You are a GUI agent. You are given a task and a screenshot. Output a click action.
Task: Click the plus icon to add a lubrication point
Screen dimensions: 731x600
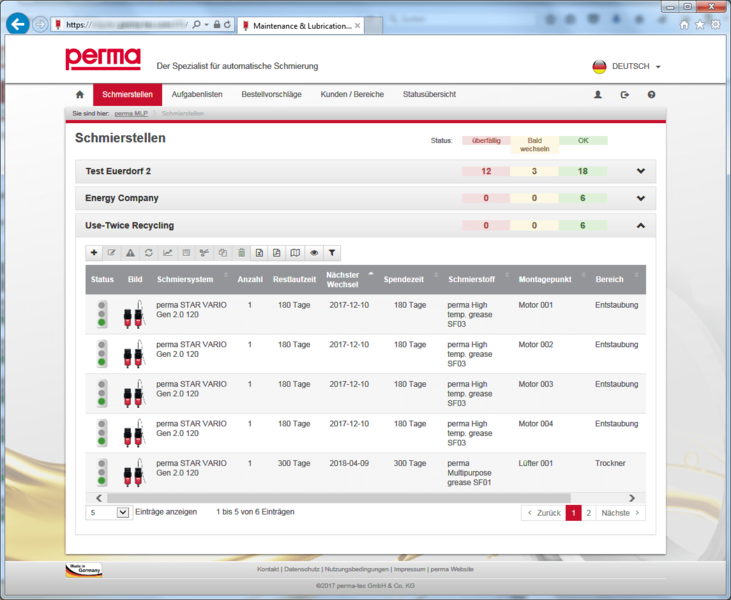[x=94, y=253]
